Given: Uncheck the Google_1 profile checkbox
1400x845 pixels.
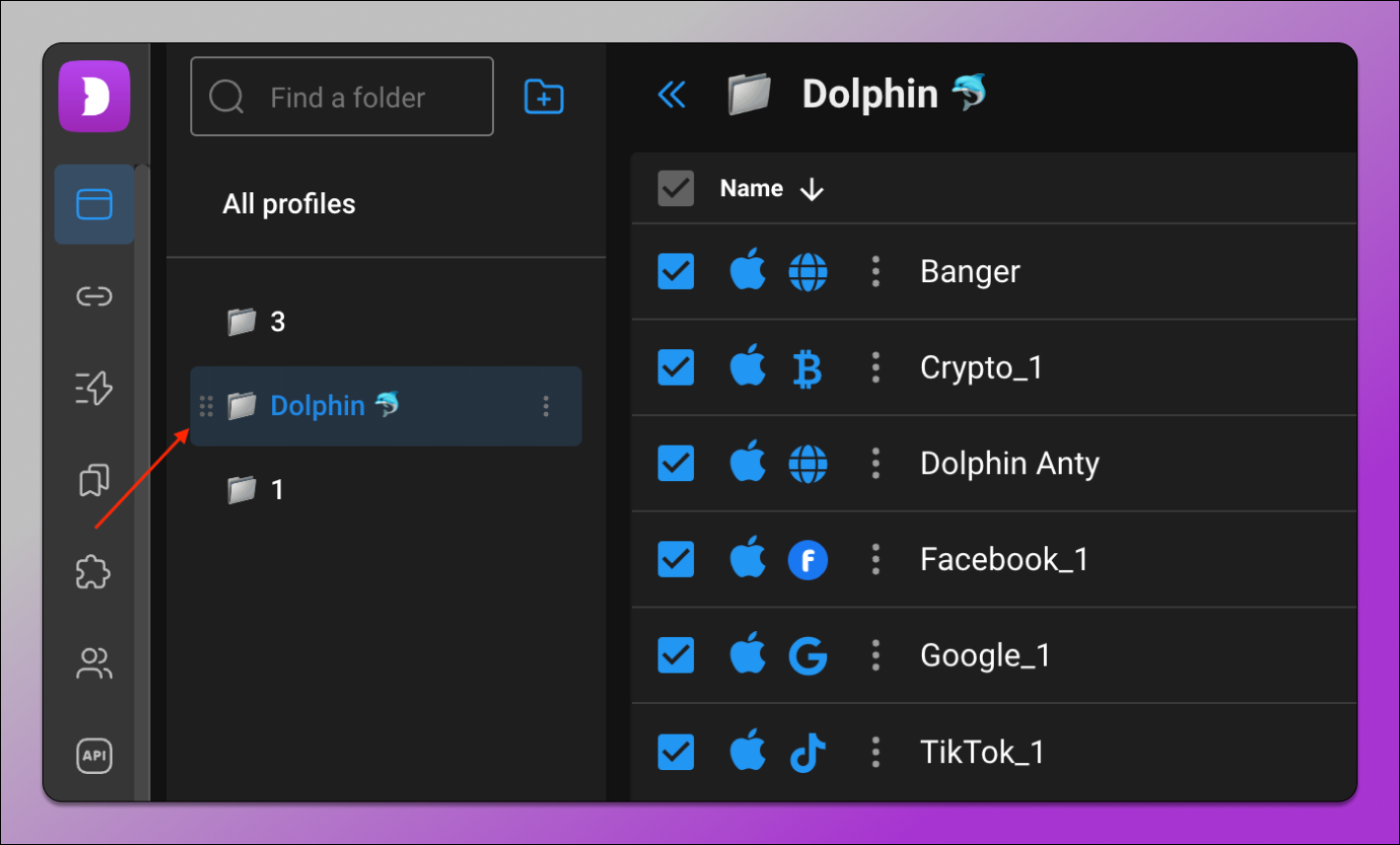Looking at the screenshot, I should pyautogui.click(x=676, y=656).
